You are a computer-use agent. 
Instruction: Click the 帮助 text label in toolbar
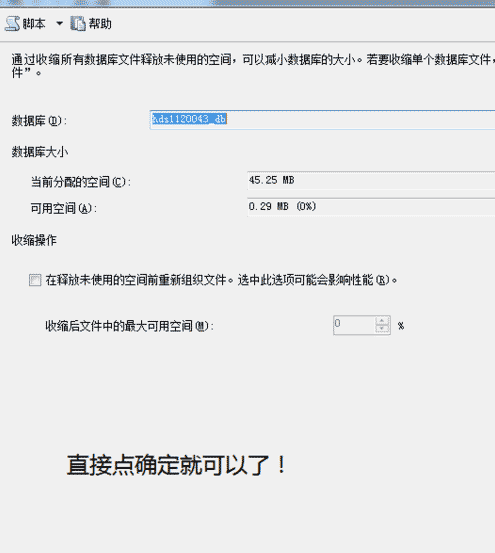click(100, 24)
